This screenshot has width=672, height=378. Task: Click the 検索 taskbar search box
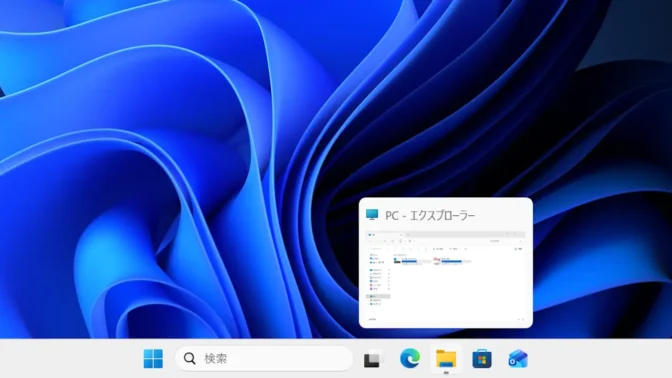click(x=264, y=358)
